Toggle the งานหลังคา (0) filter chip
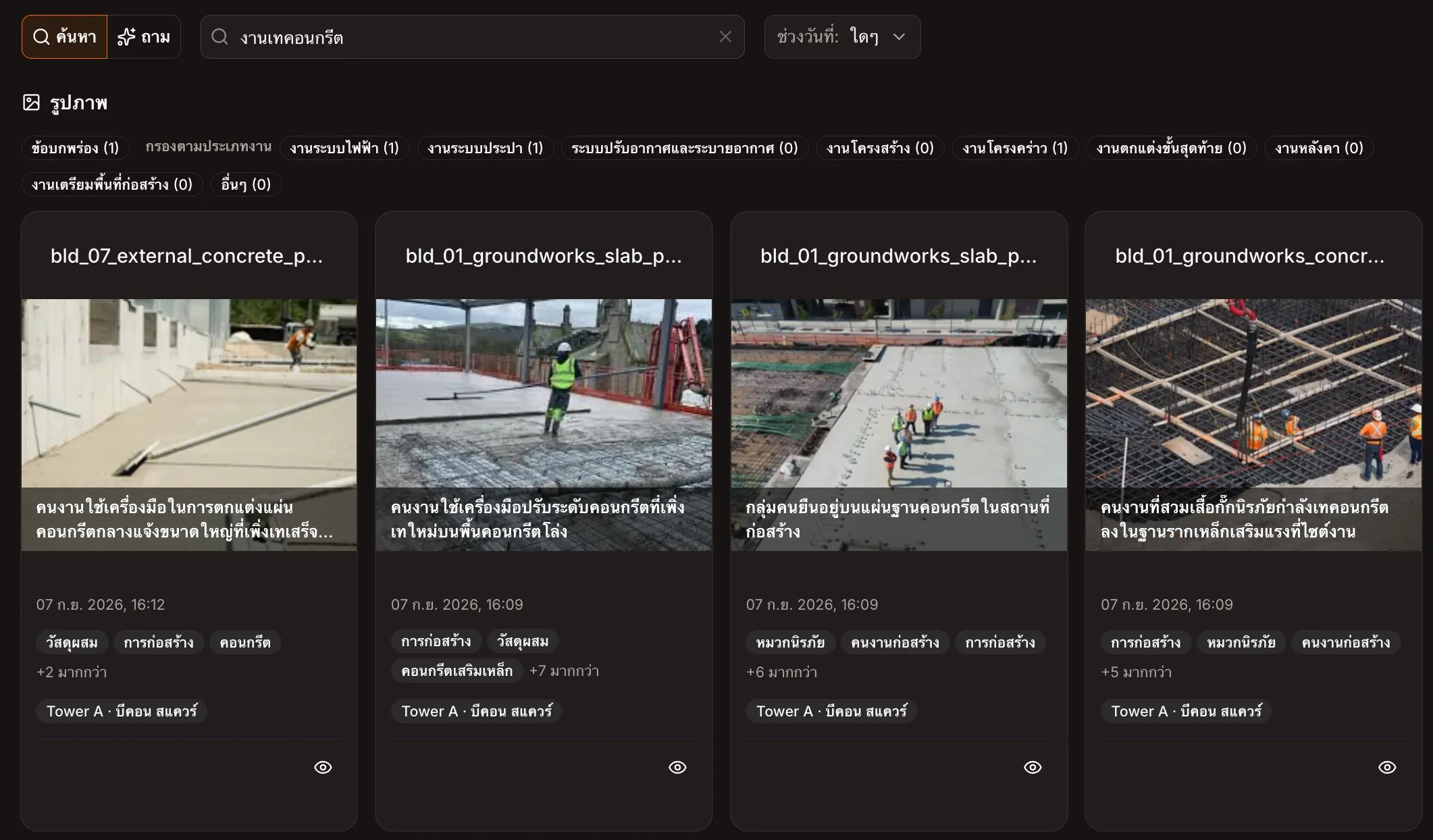 click(x=1319, y=148)
